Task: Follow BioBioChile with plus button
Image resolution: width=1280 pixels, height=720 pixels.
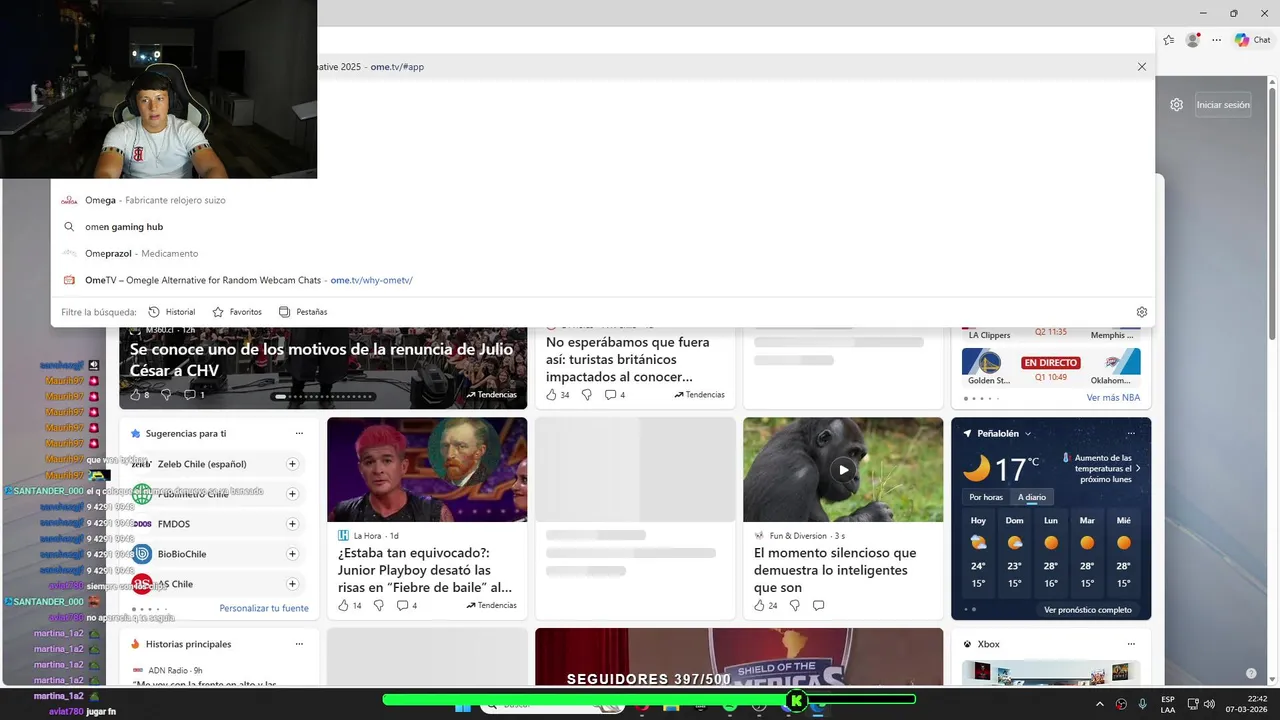Action: tap(293, 554)
